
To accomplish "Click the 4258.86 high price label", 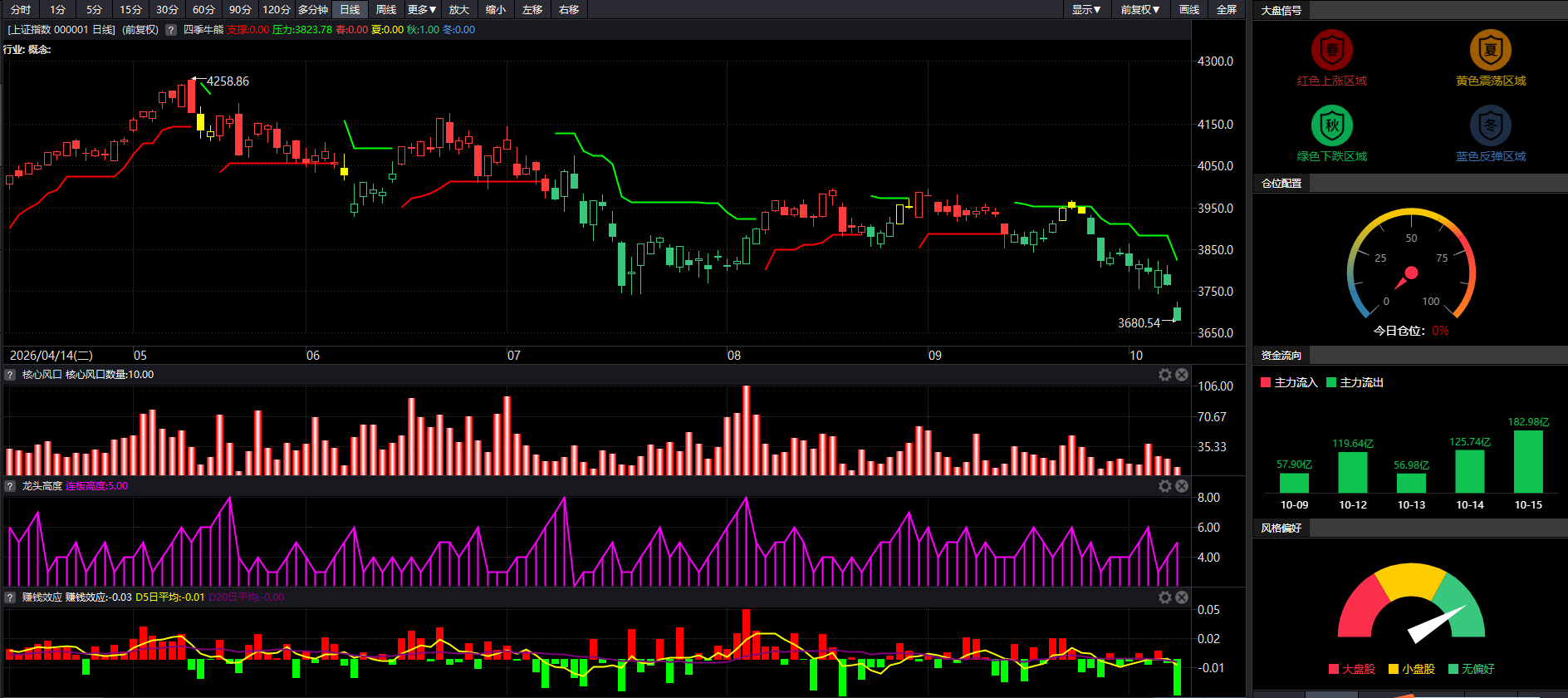I will click(228, 81).
